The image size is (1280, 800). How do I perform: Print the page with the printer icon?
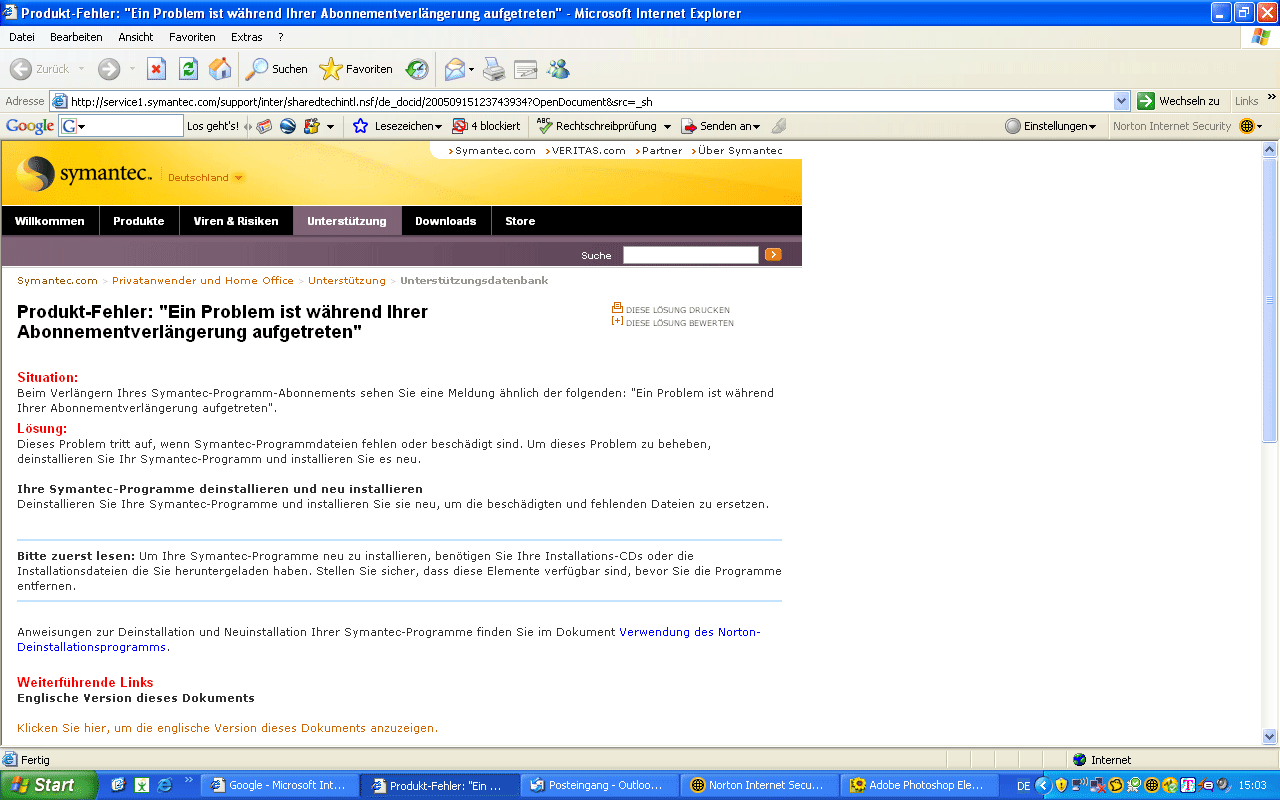pyautogui.click(x=494, y=69)
